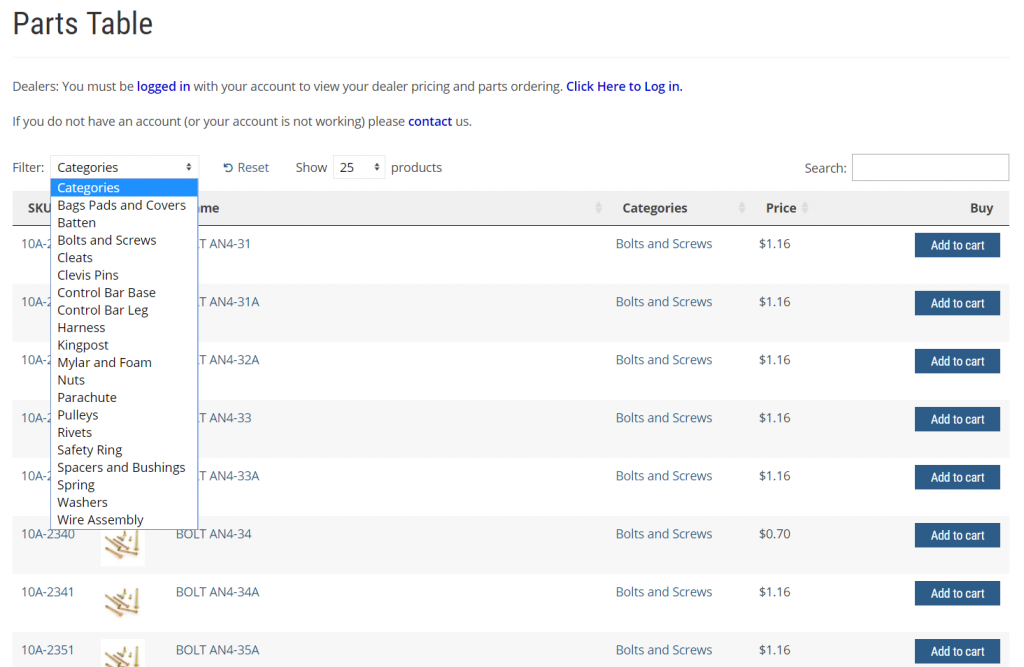Image resolution: width=1024 pixels, height=667 pixels.
Task: Open the BOLT AN4-35A product link
Action: tap(217, 650)
